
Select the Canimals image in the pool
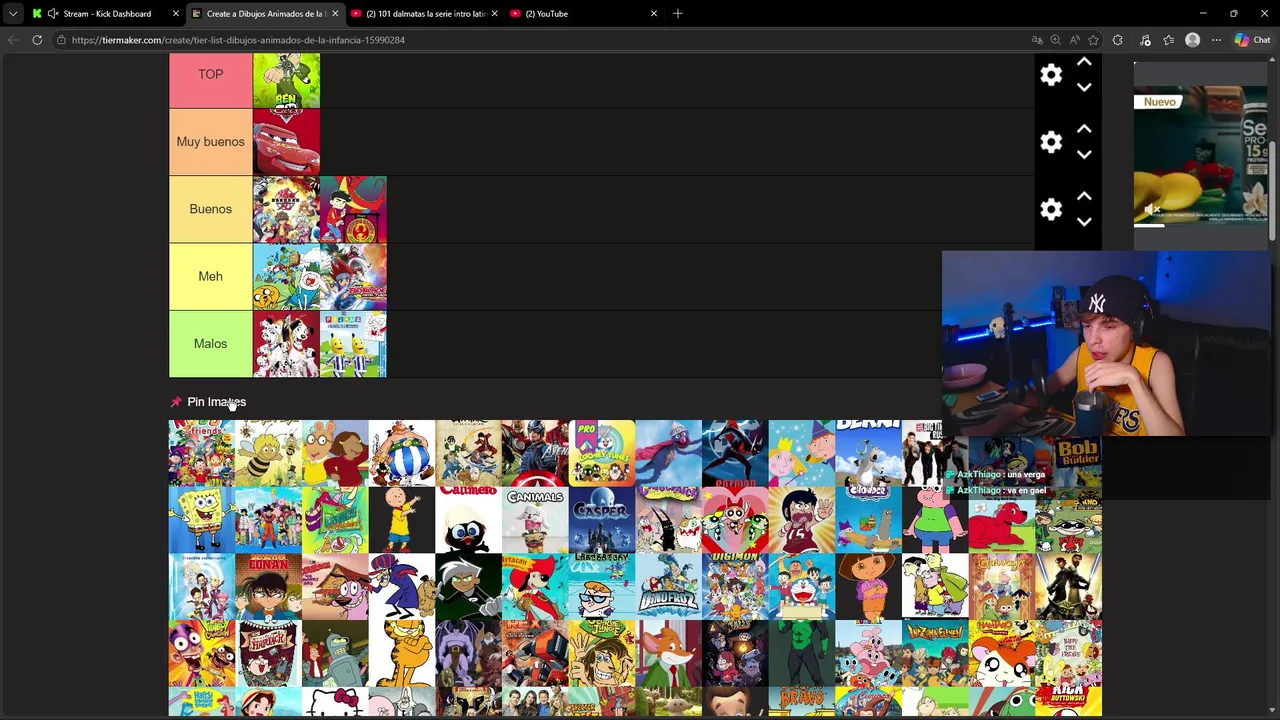[535, 519]
